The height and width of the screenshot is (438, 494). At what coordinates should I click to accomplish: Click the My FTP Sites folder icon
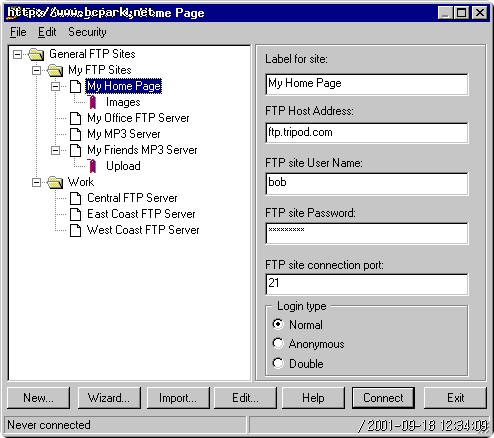point(55,70)
